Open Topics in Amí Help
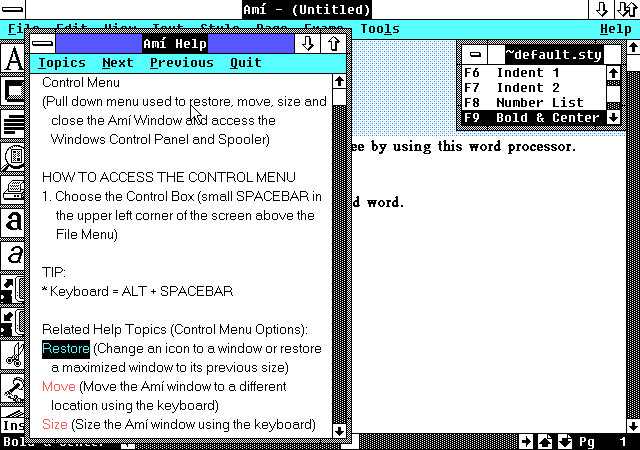Image resolution: width=640 pixels, height=450 pixels. (x=62, y=63)
